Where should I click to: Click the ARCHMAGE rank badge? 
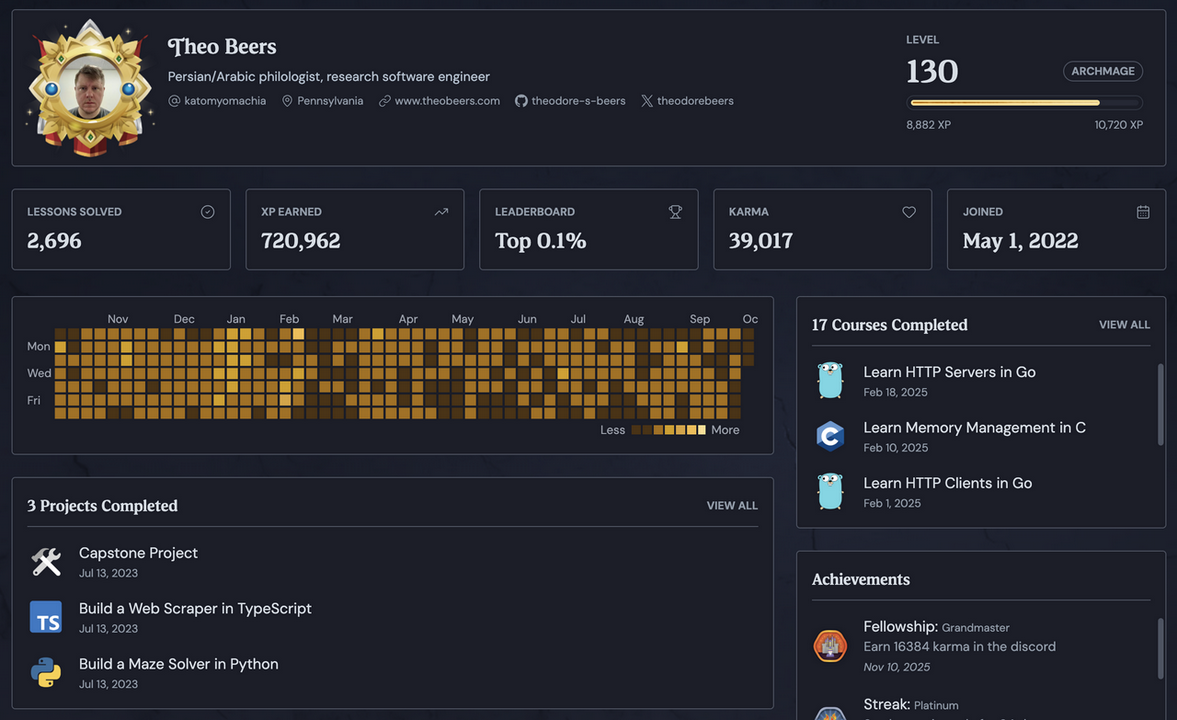click(x=1103, y=71)
